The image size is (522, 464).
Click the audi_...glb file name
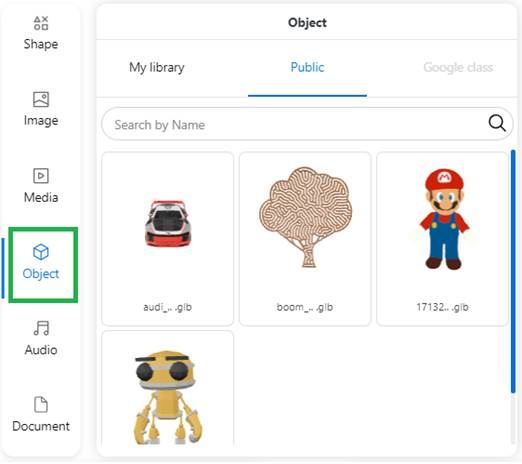[x=168, y=307]
